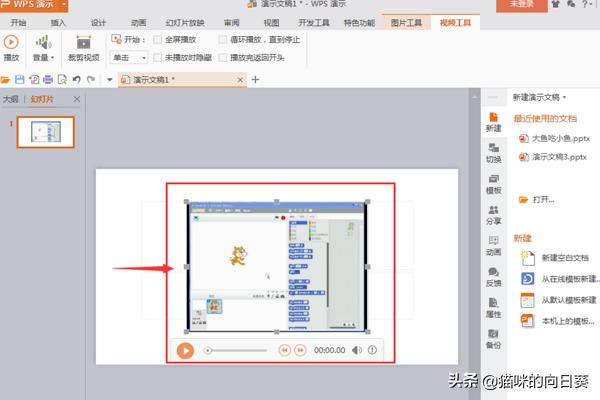This screenshot has height=400, width=600.
Task: Select slide 1 thumbnail
Action: [x=46, y=132]
